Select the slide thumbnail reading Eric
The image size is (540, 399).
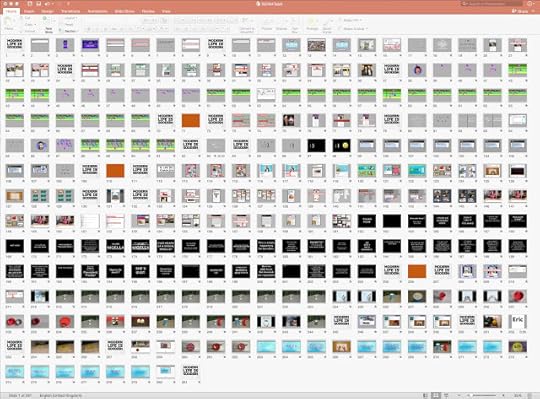[x=518, y=322]
